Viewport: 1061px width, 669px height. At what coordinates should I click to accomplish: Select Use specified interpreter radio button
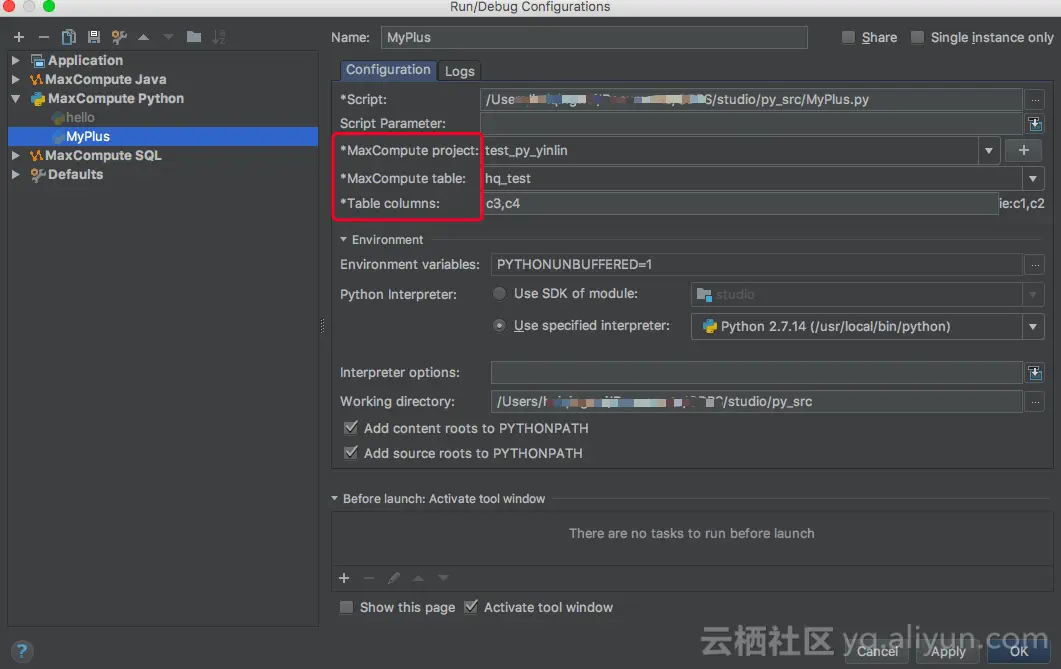(499, 325)
